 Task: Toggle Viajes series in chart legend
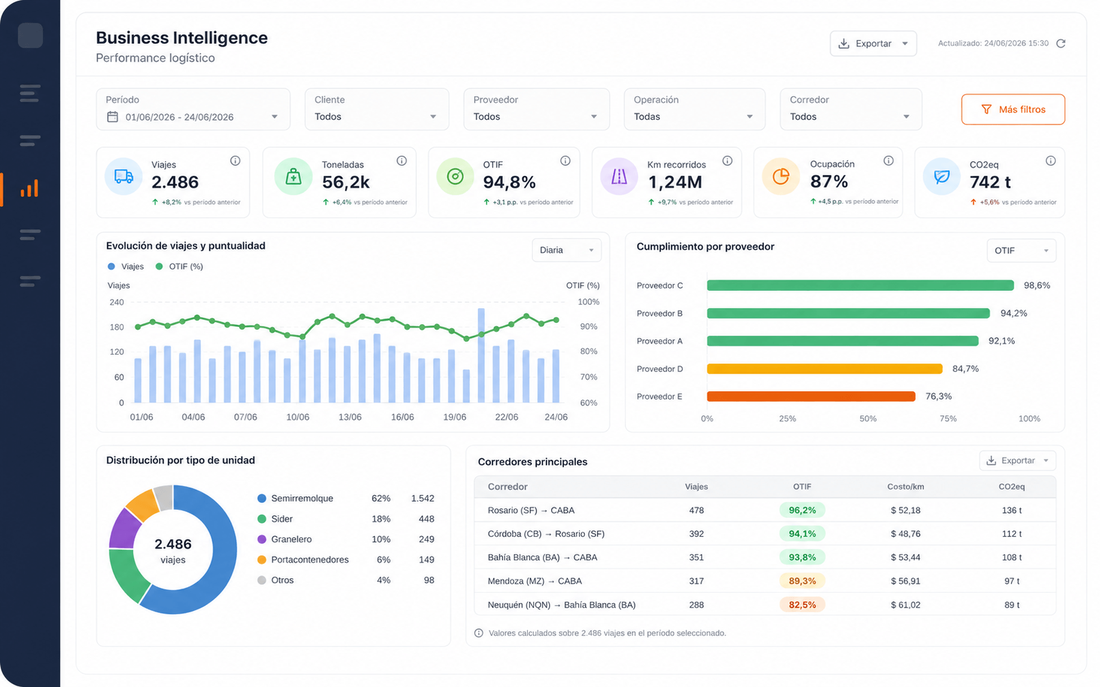(125, 267)
